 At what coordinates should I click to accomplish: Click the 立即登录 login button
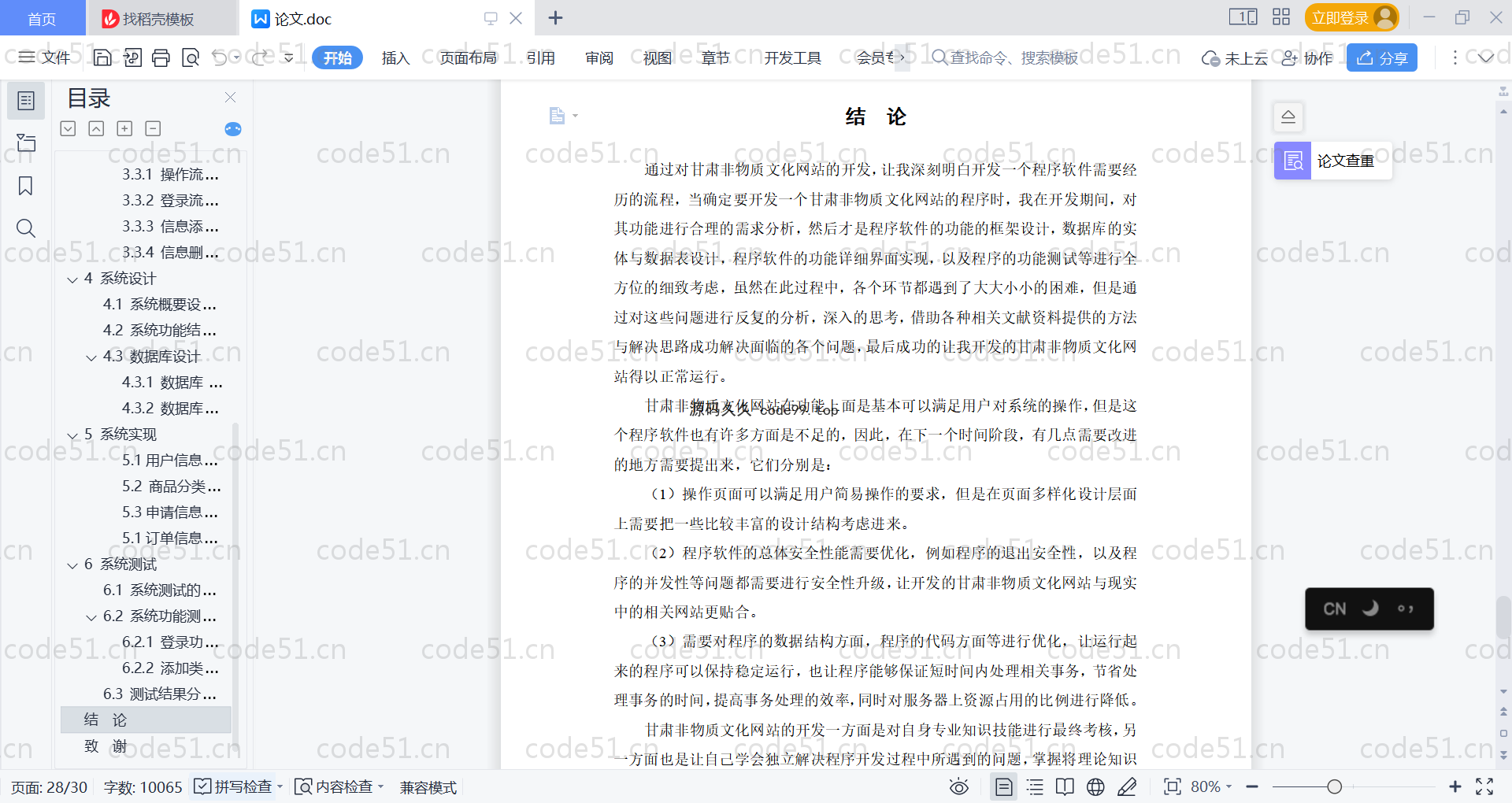coord(1351,17)
